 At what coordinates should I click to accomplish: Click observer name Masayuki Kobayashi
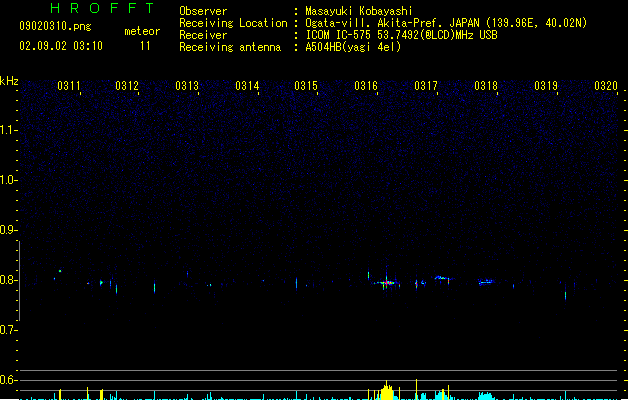point(359,11)
